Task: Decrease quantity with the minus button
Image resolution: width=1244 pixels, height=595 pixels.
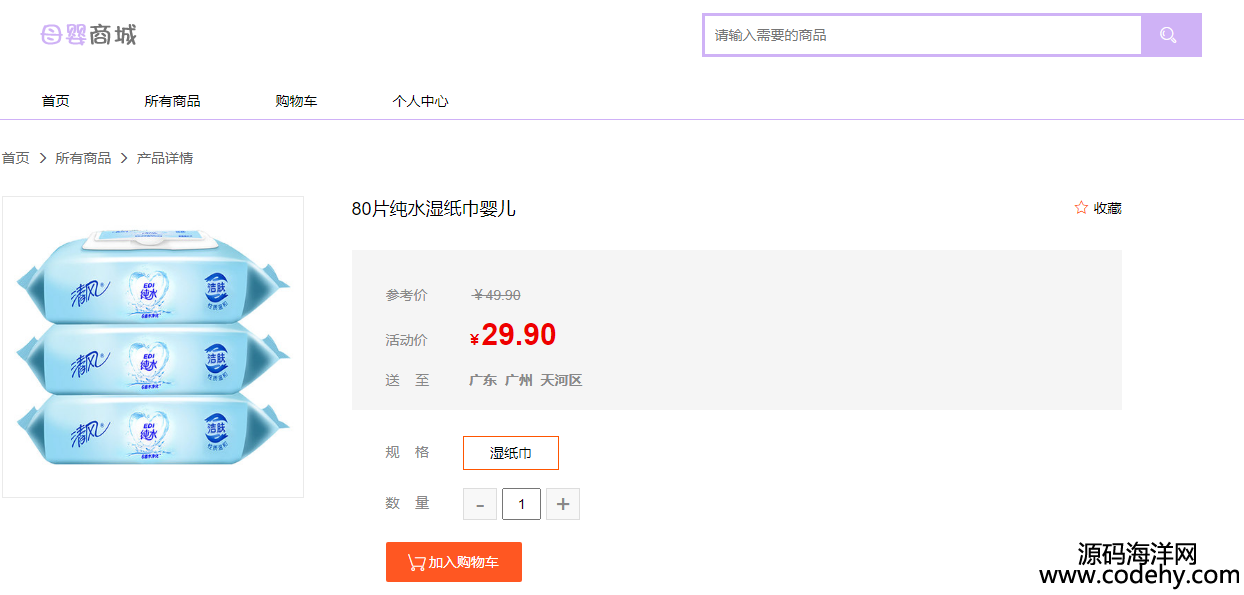Action: point(480,504)
